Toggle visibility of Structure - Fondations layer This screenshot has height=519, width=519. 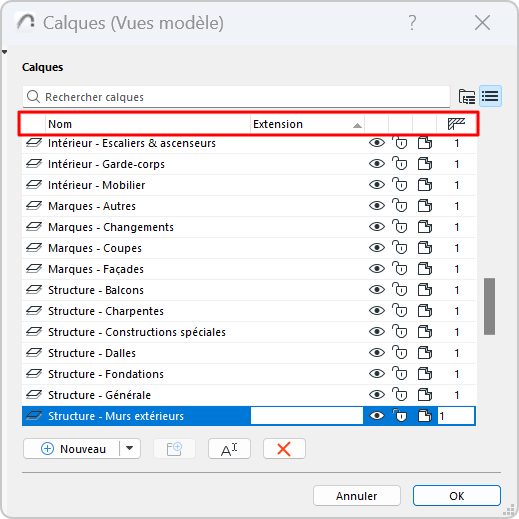(377, 374)
